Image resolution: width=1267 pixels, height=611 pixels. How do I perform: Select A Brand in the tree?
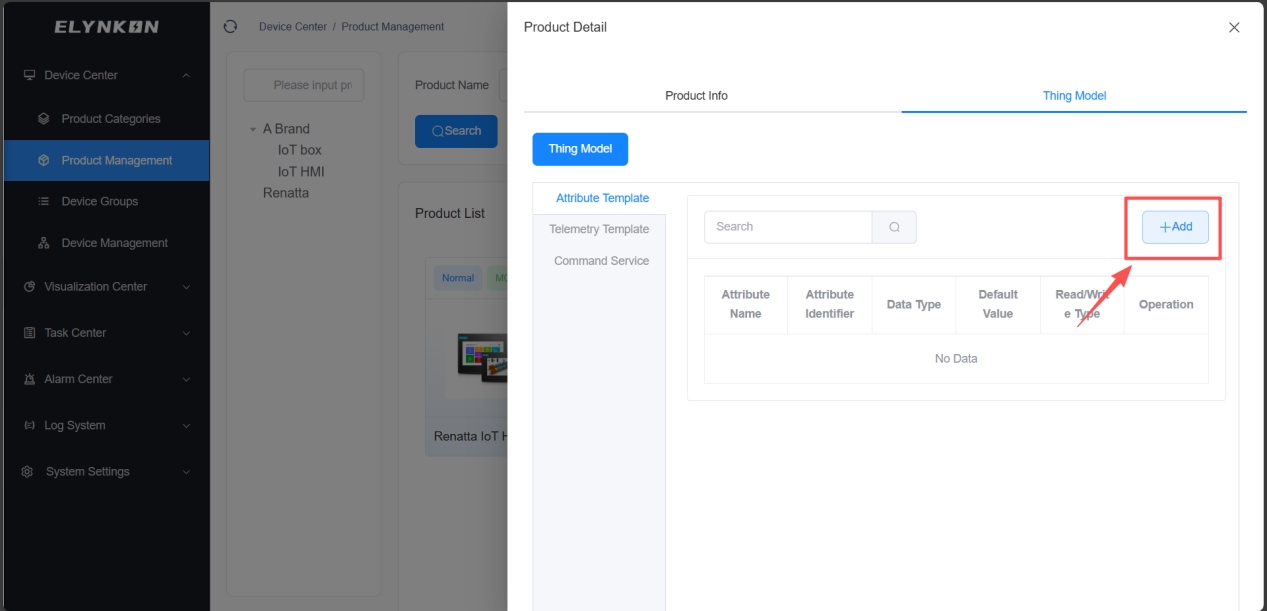pyautogui.click(x=286, y=129)
